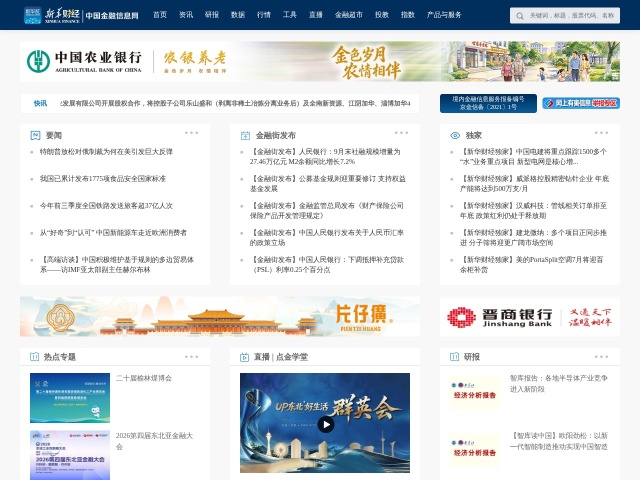The width and height of the screenshot is (640, 480).
Task: Open 智库读中国 欧阳劲松 article link
Action: pos(558,441)
